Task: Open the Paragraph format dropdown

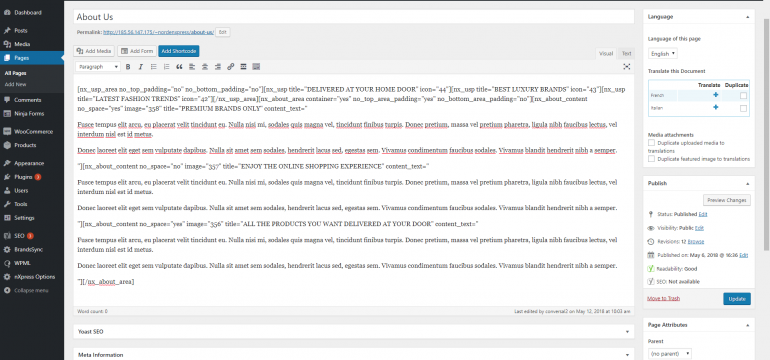Action: coord(98,67)
